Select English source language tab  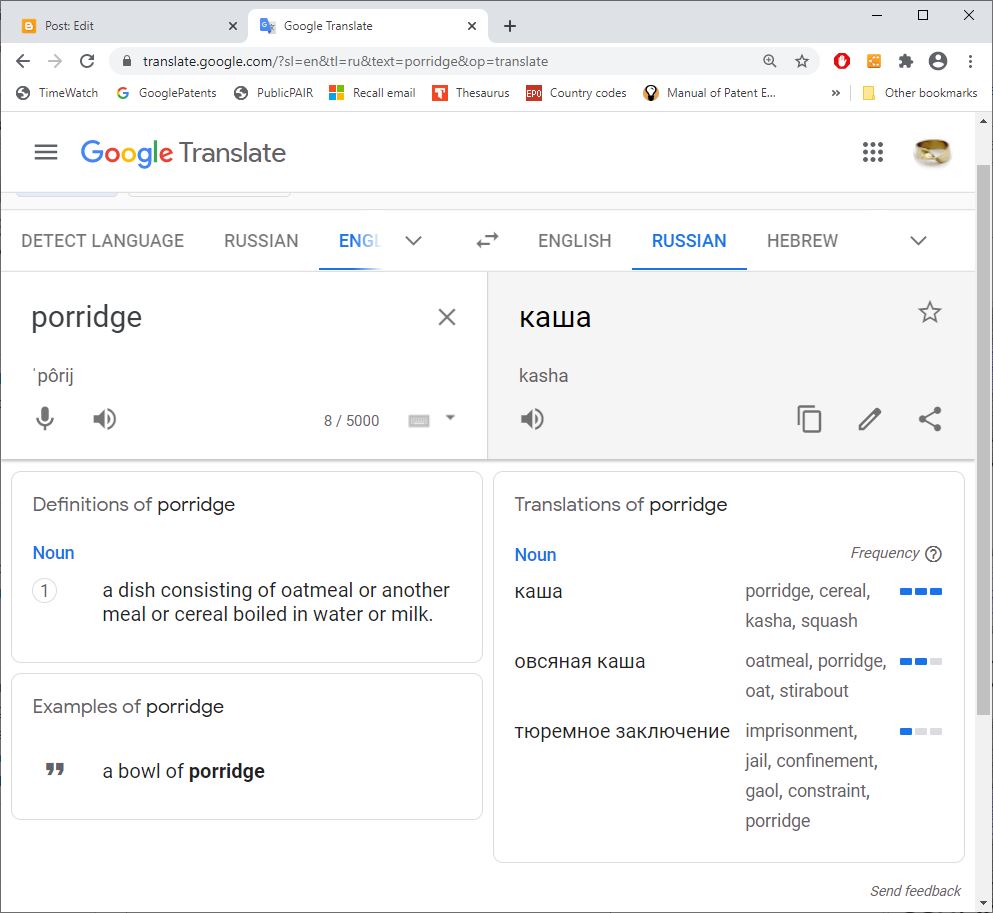(x=359, y=241)
